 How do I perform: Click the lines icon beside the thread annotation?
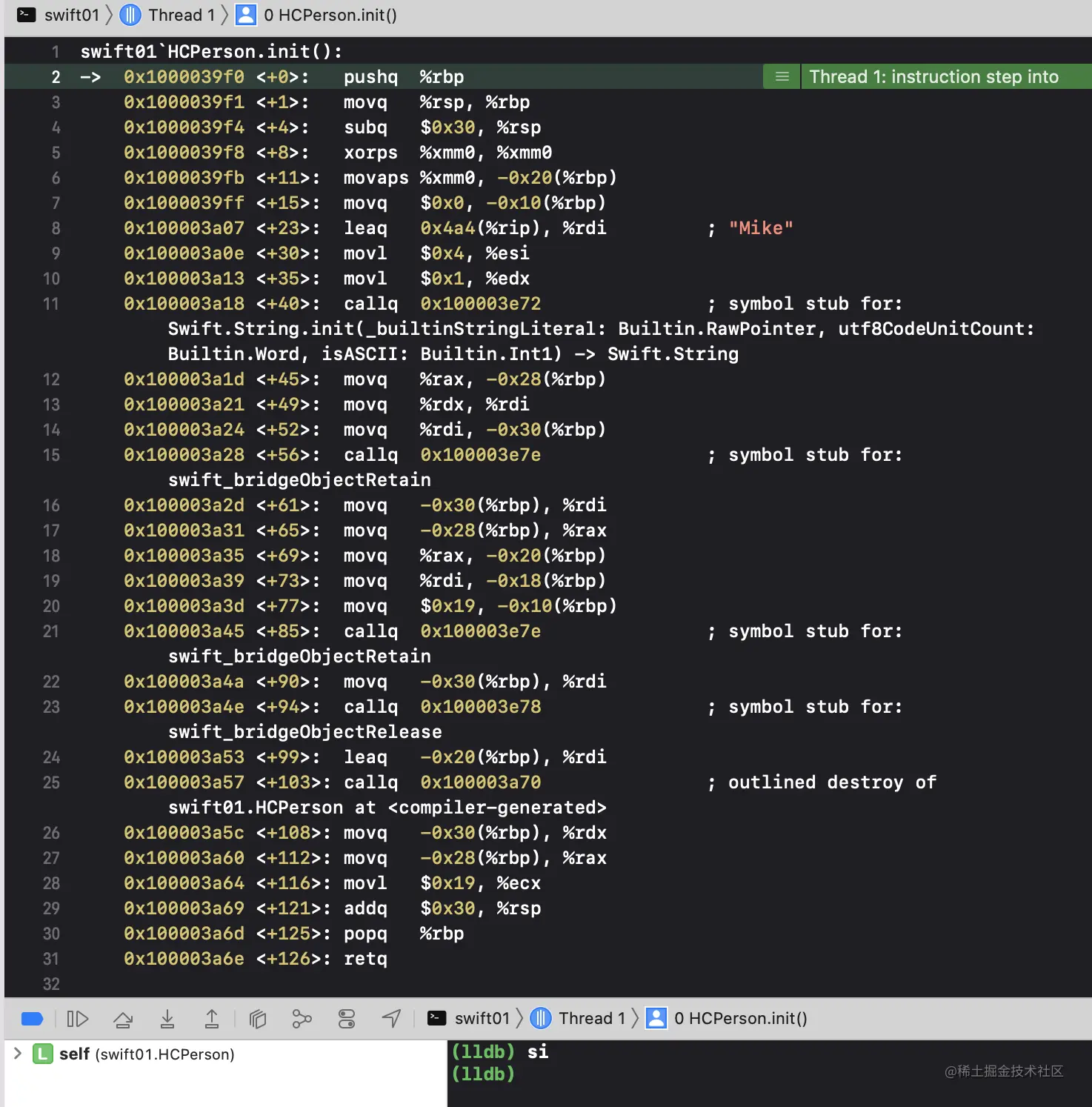click(782, 76)
